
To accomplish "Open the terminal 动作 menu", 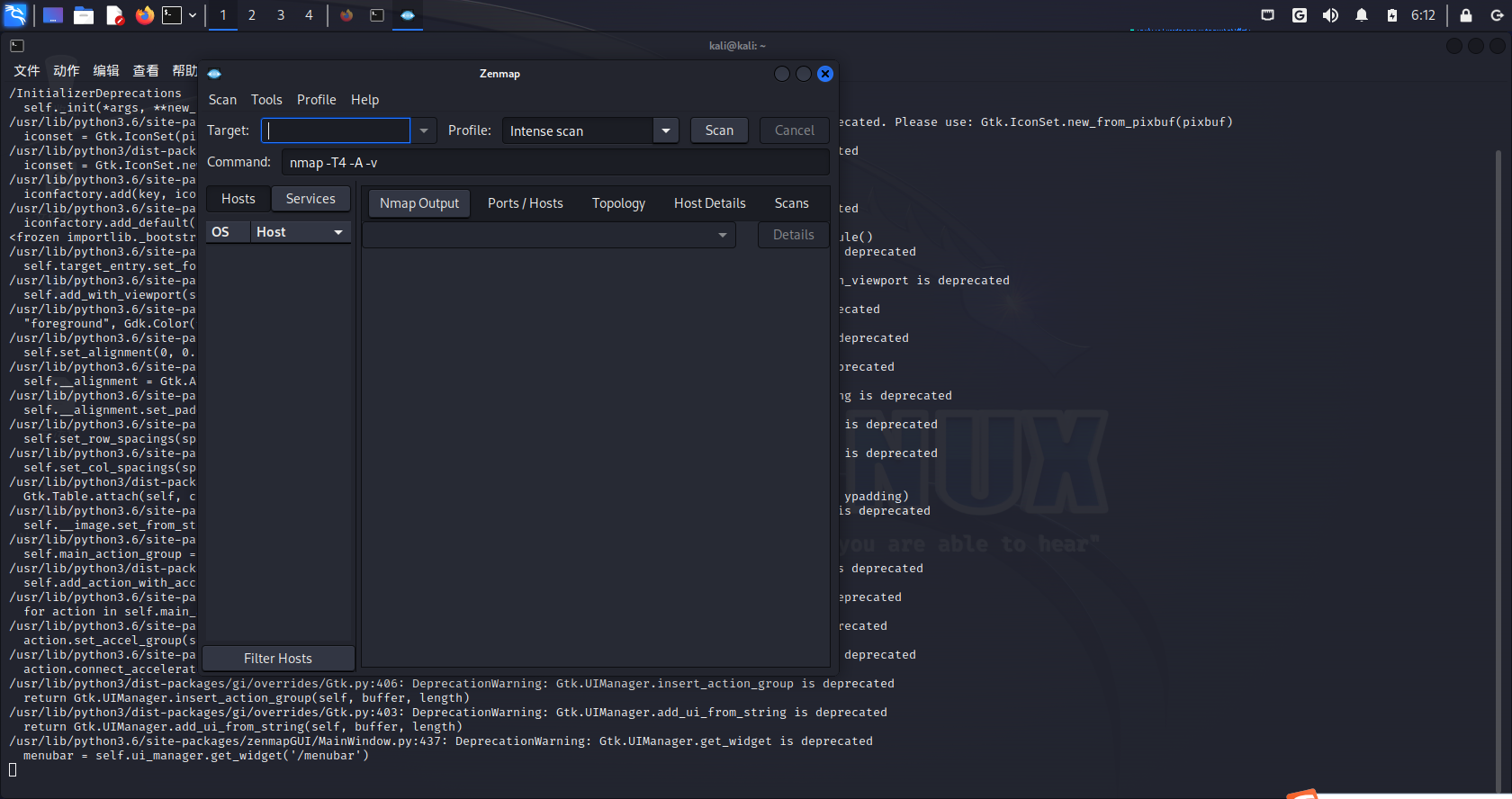I will point(67,71).
